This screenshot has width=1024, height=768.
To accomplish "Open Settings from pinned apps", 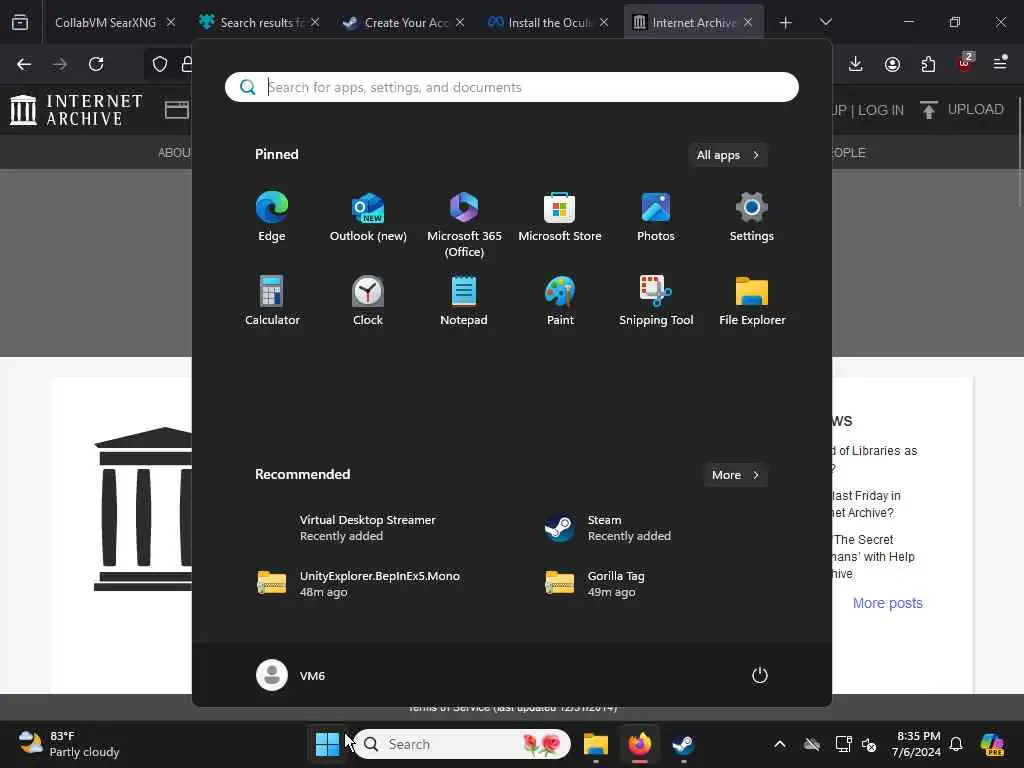I will click(x=752, y=217).
